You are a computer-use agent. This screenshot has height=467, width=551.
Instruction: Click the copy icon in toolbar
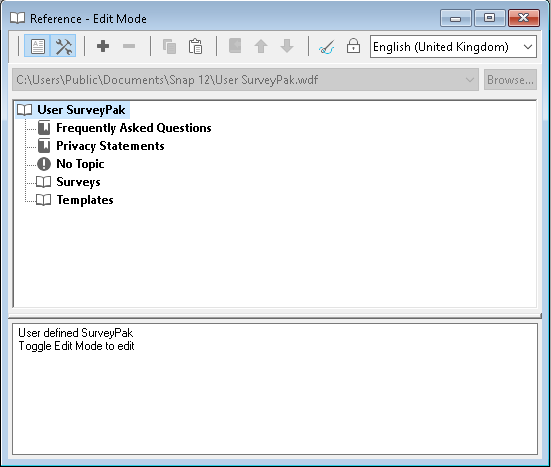169,46
